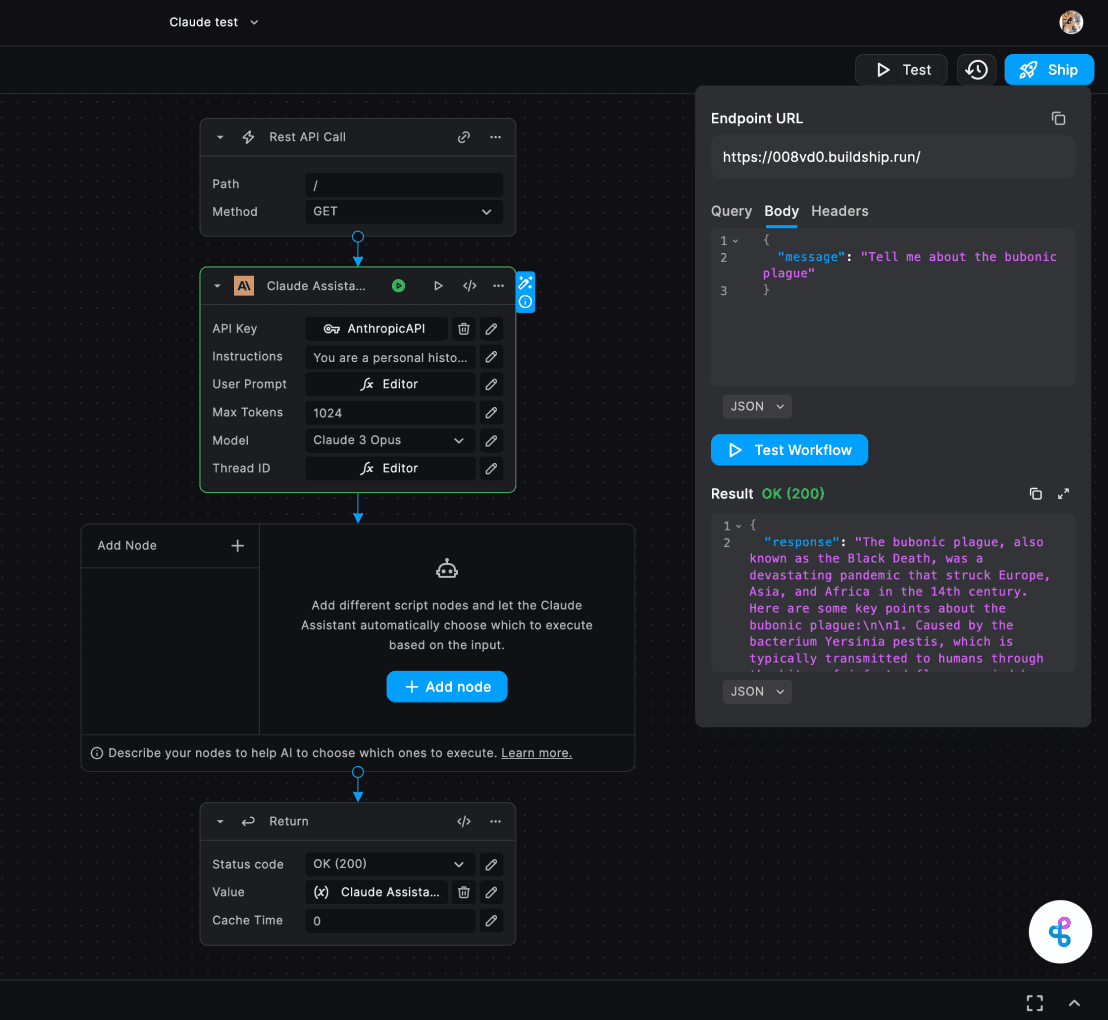Run the Claude Assistant node play icon
1108x1020 pixels.
pos(438,286)
